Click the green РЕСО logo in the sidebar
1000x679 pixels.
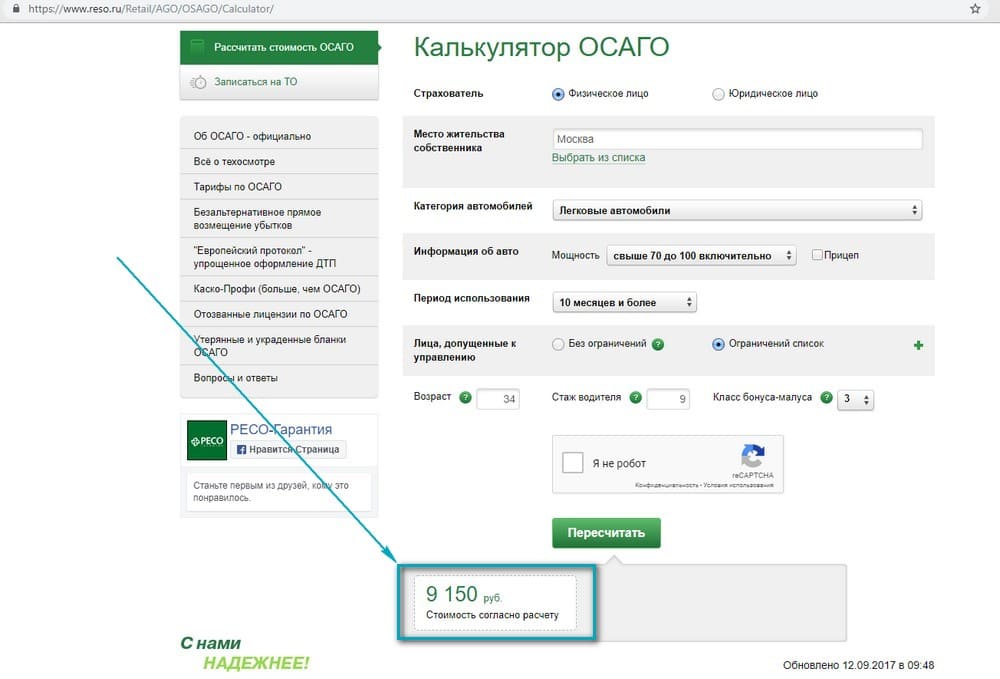[205, 439]
